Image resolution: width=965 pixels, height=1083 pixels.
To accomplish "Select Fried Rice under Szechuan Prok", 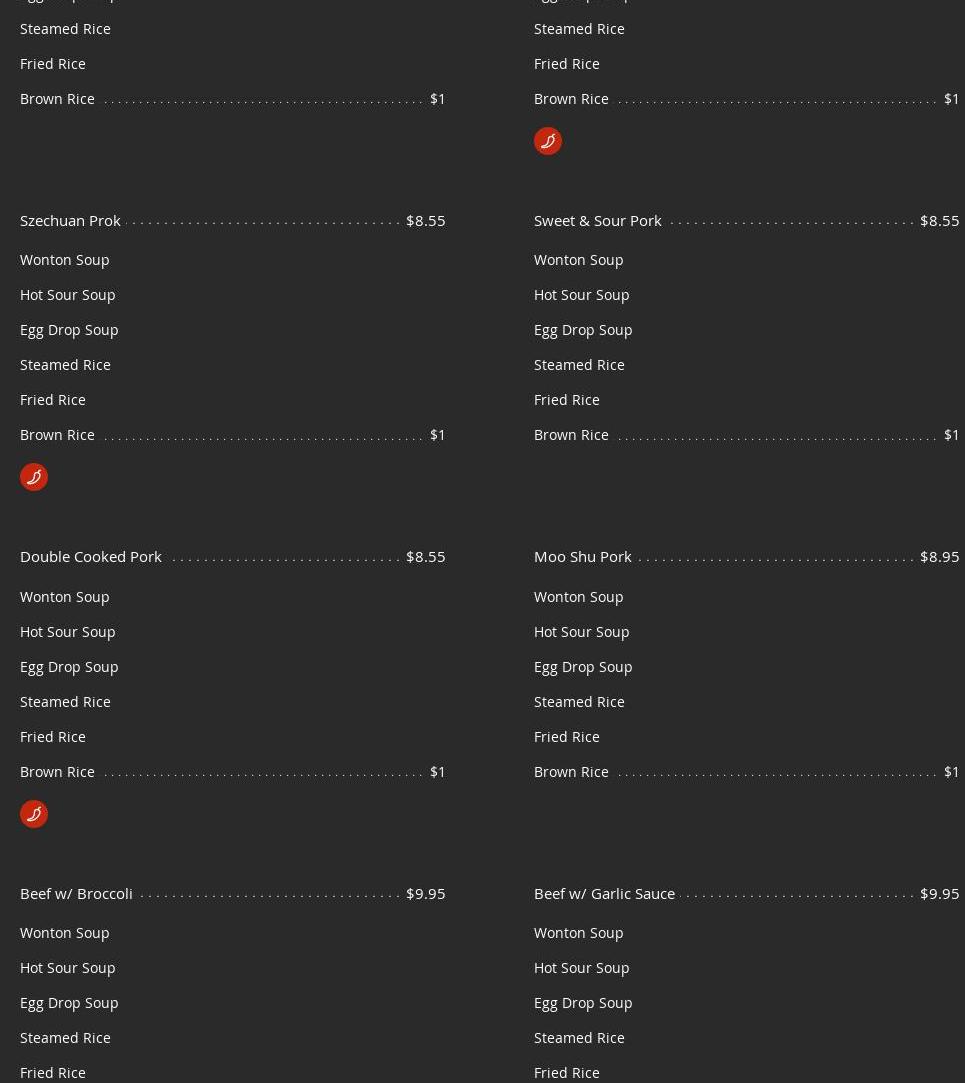I will (52, 400).
